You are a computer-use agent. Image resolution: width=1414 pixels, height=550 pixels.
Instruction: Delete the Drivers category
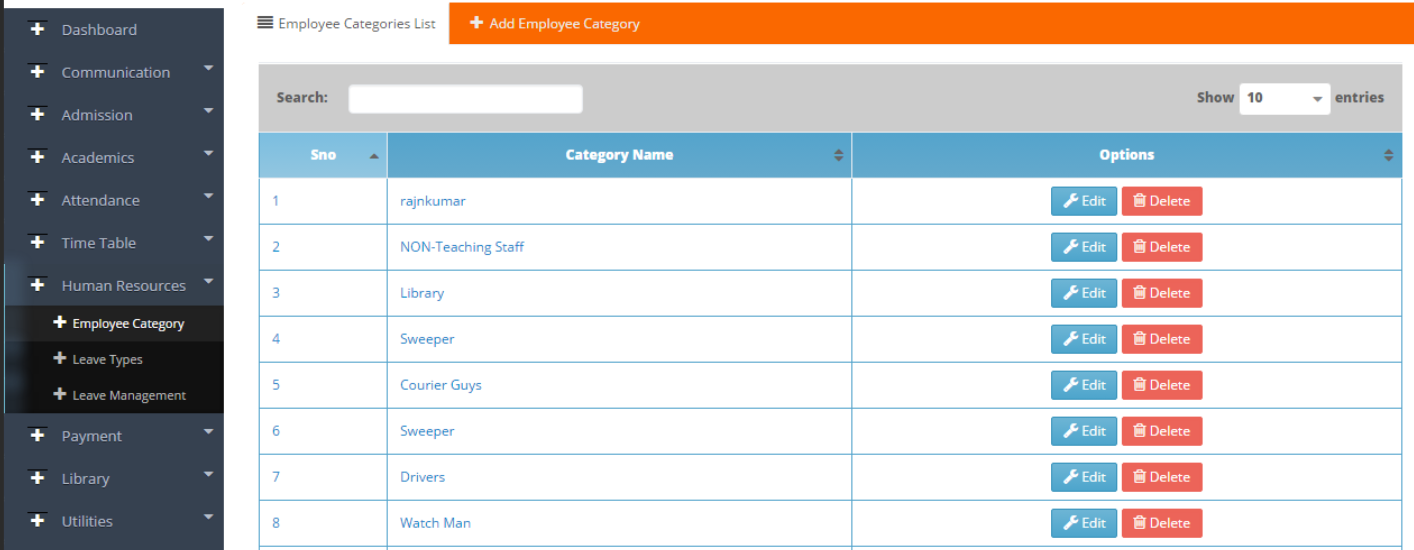[1162, 477]
